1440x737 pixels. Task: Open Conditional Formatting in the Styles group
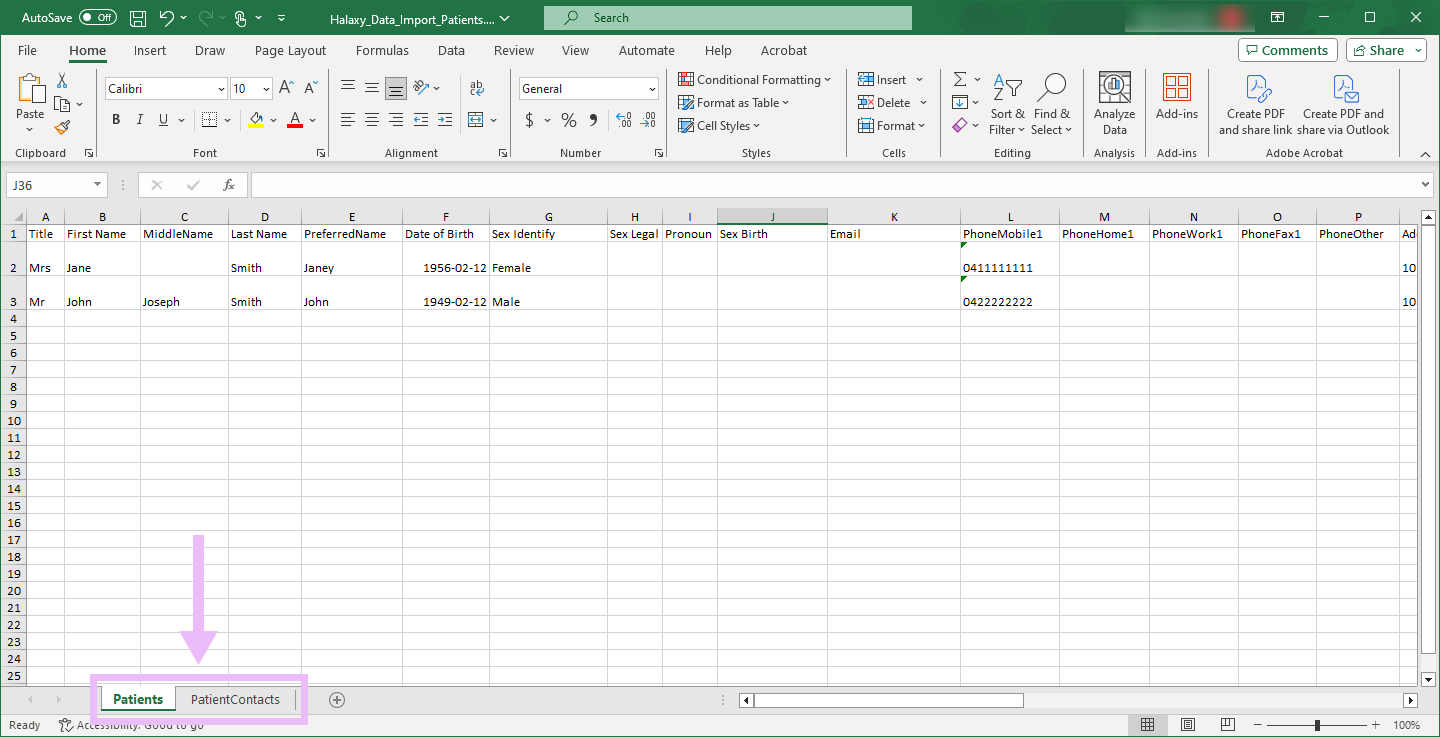click(x=754, y=79)
